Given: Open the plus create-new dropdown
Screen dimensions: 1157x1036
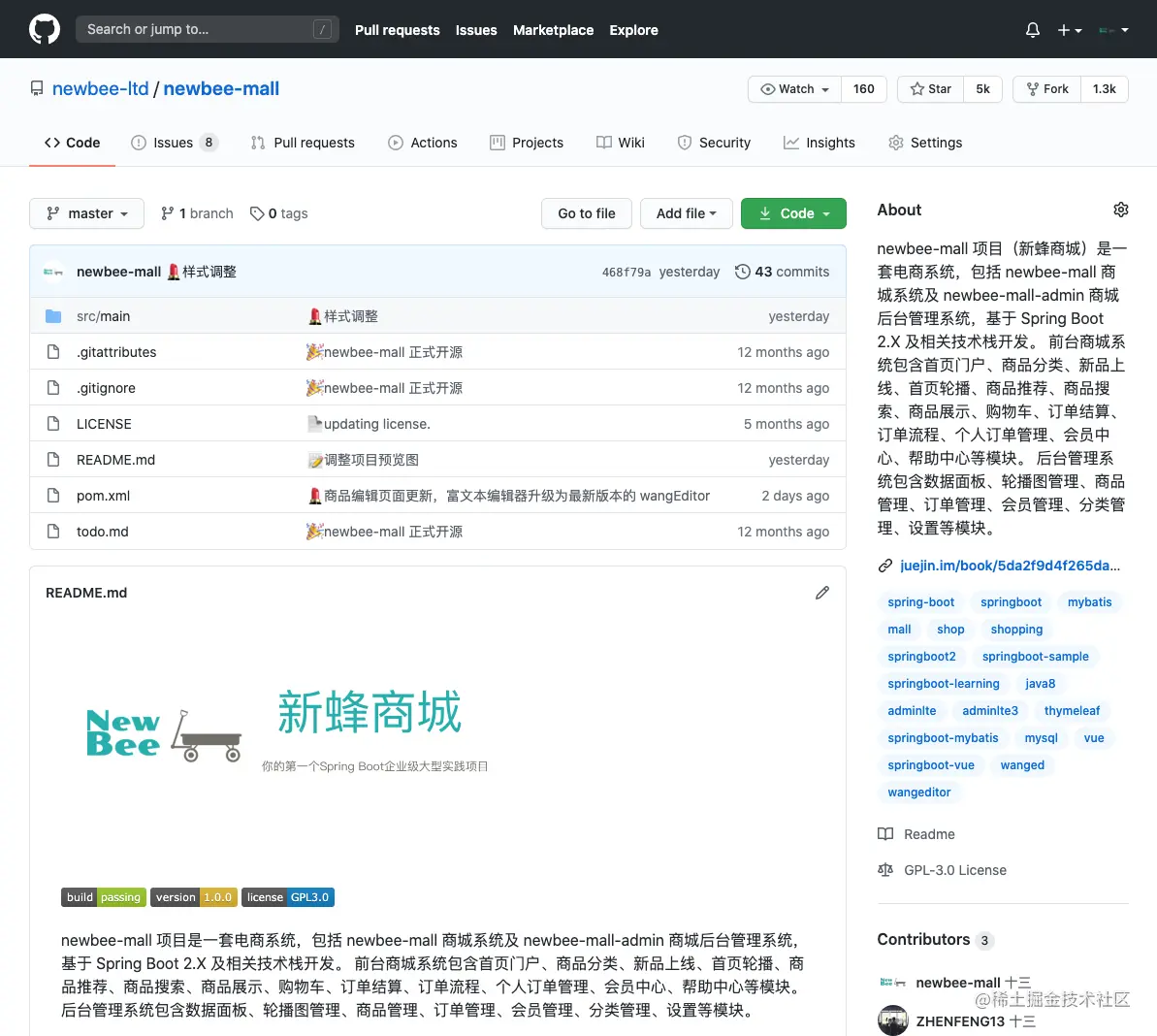Looking at the screenshot, I should pyautogui.click(x=1069, y=30).
